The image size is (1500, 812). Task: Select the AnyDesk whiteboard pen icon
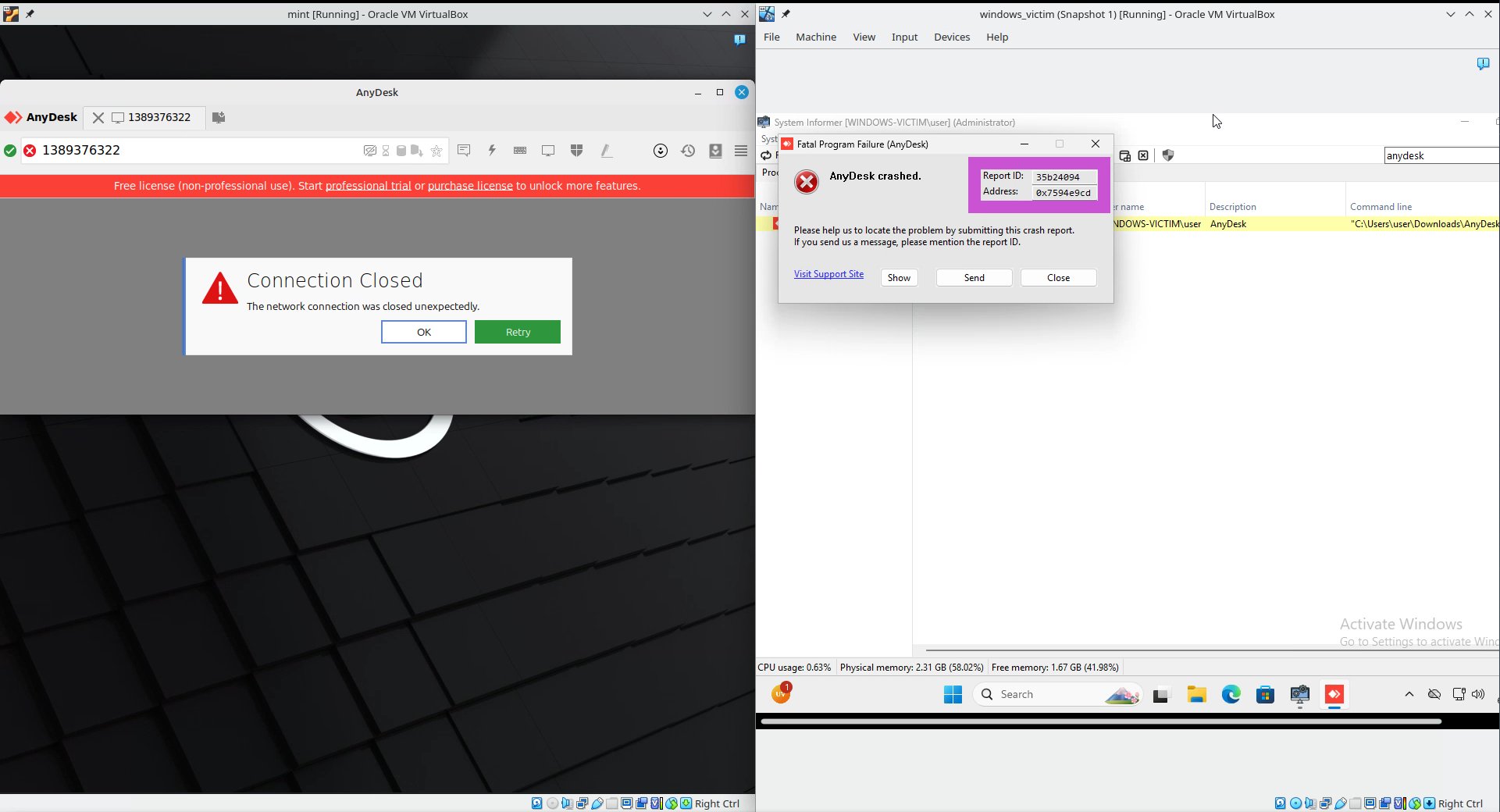(606, 150)
